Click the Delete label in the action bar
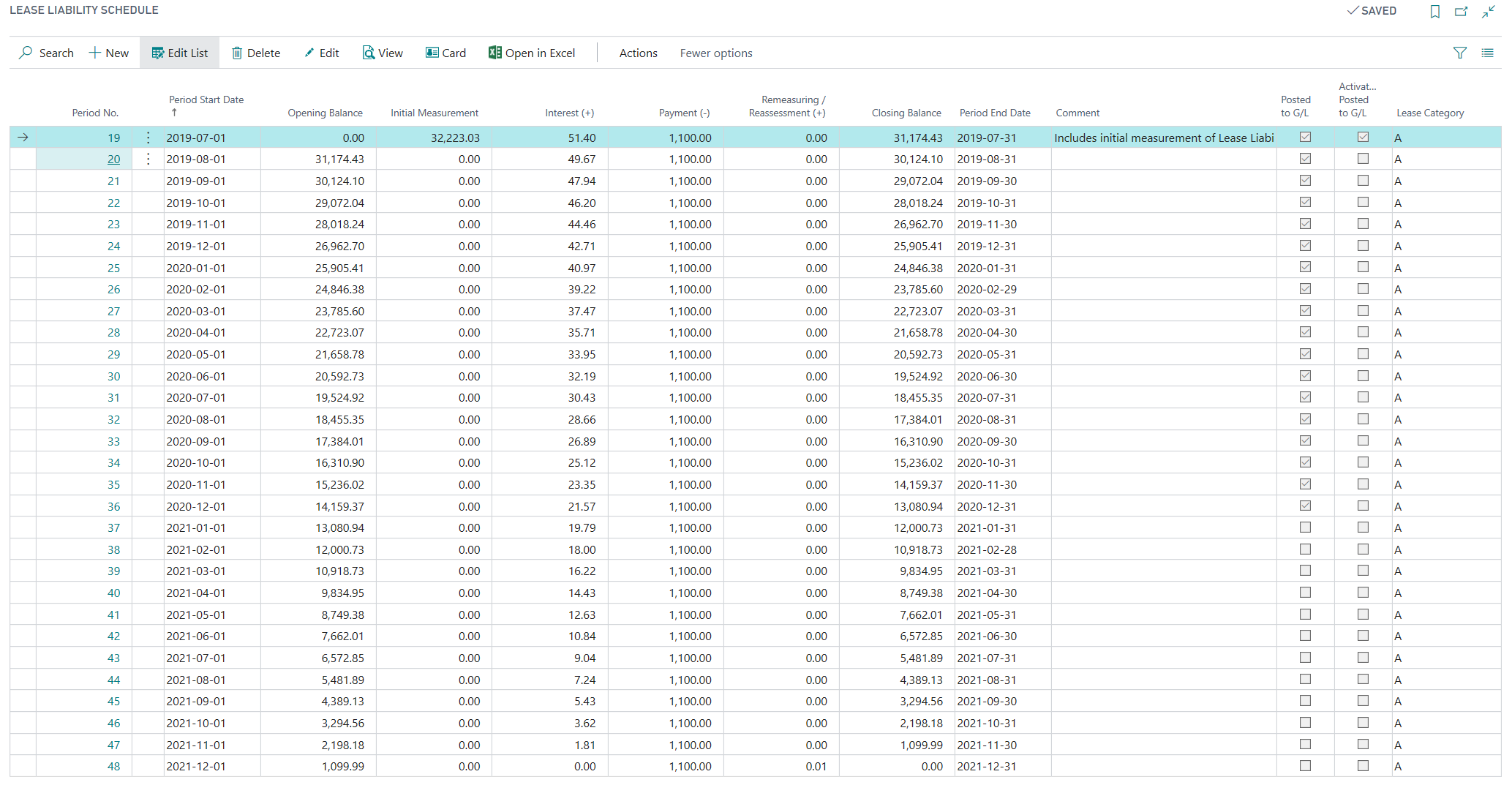1512x785 pixels. click(x=263, y=53)
